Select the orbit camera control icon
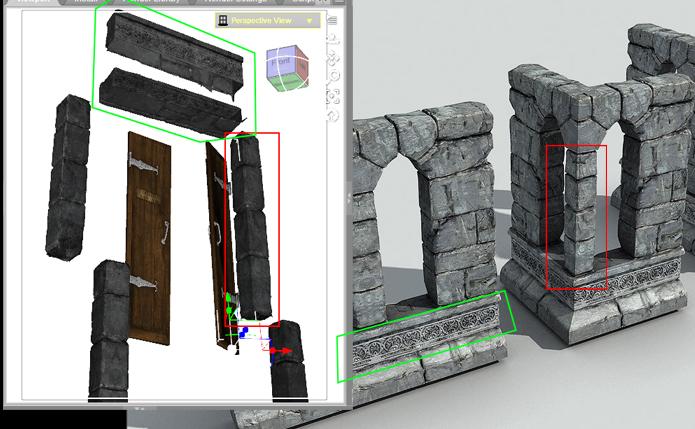The image size is (695, 429). (x=333, y=39)
